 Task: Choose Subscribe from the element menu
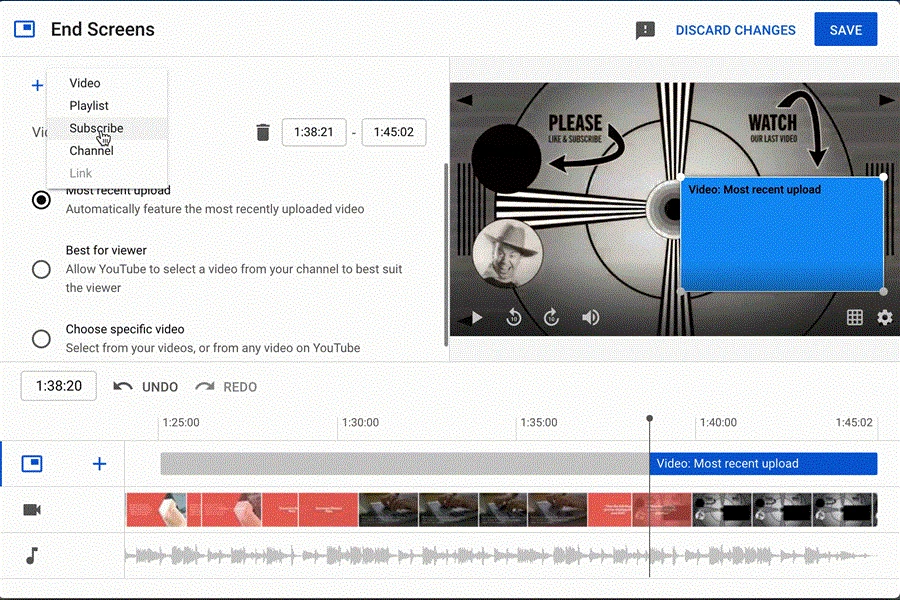[96, 128]
